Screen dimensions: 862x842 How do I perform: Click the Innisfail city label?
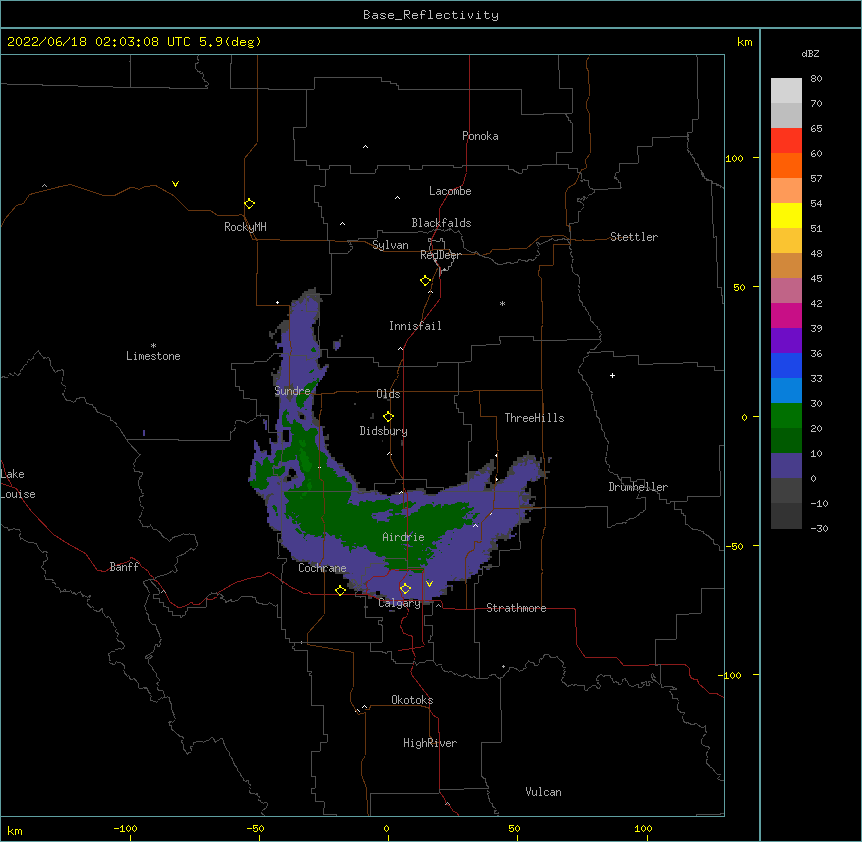click(x=416, y=326)
